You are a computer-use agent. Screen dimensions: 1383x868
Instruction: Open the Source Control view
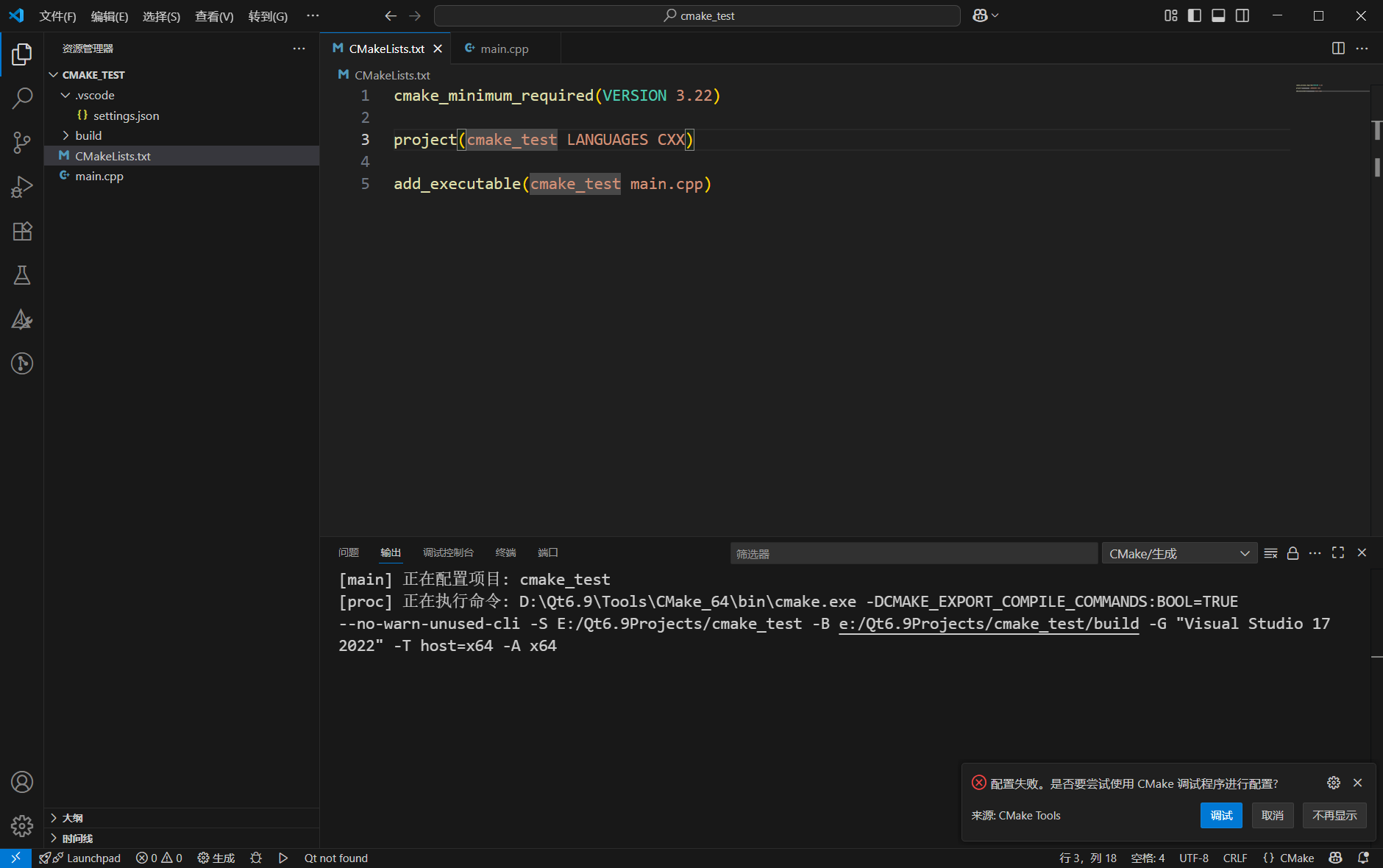21,142
